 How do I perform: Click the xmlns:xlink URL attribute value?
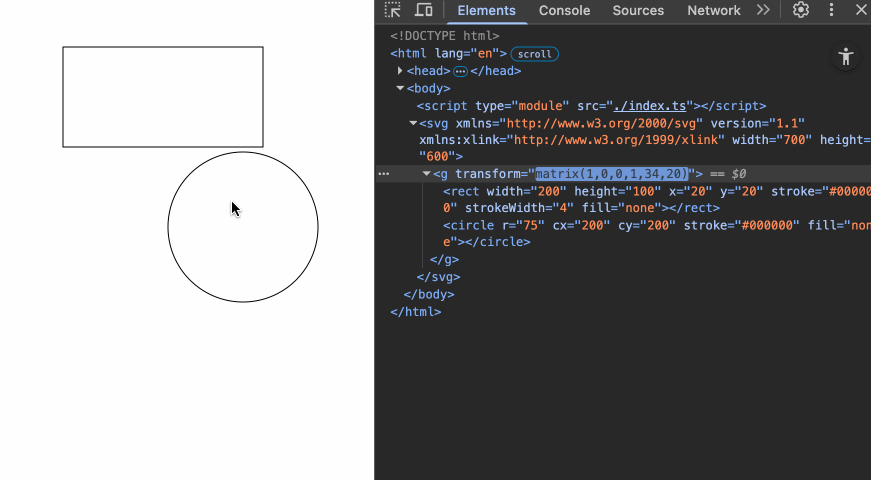tap(615, 140)
